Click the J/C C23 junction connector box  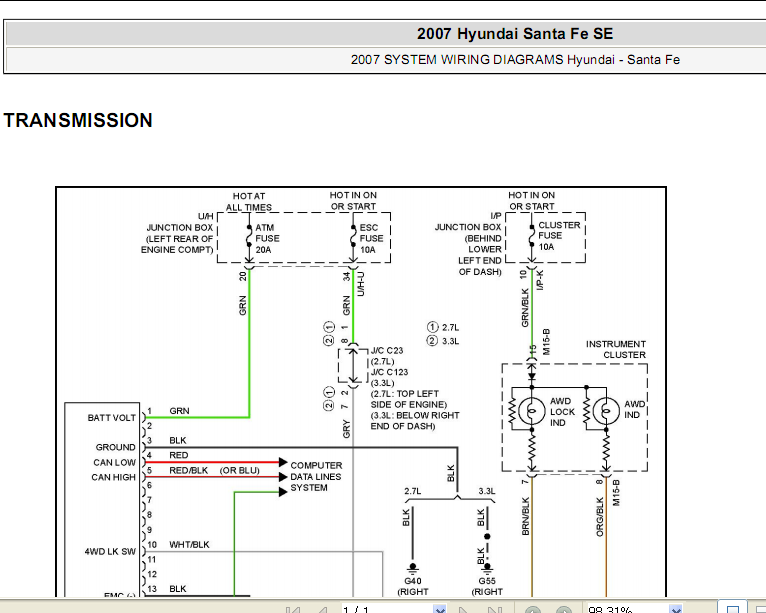353,366
